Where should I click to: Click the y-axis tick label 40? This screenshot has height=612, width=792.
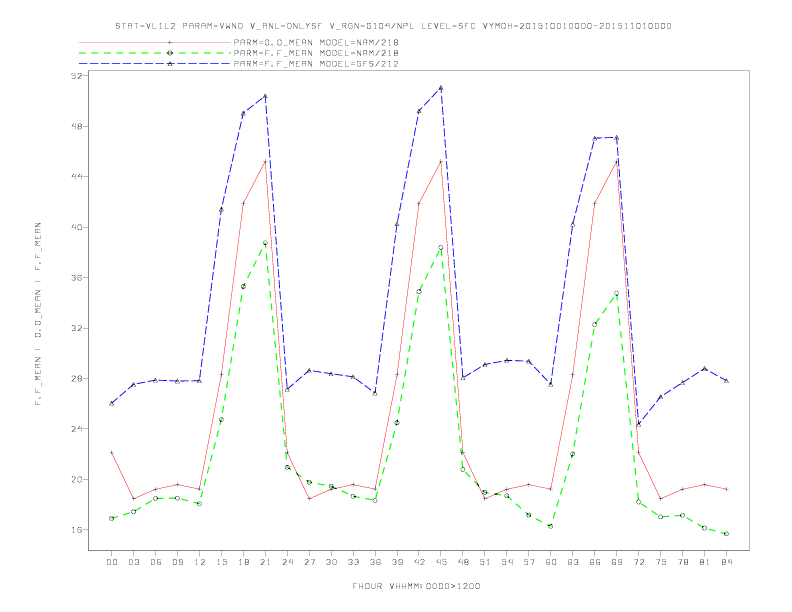(x=75, y=227)
